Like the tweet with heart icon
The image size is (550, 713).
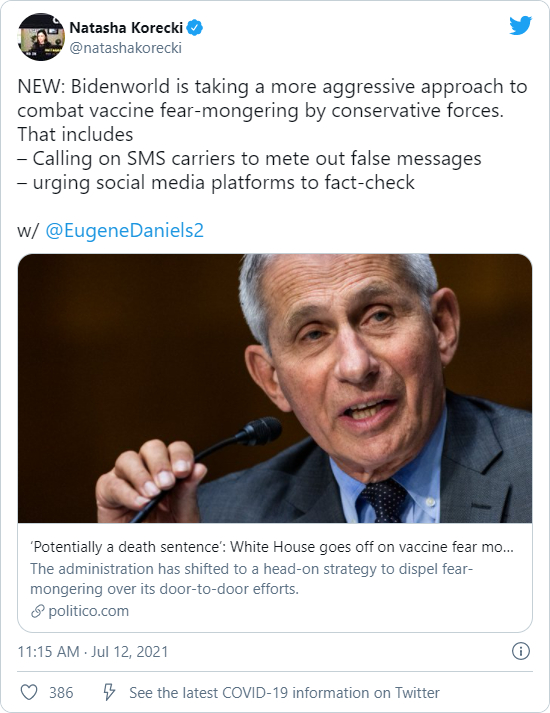[29, 692]
